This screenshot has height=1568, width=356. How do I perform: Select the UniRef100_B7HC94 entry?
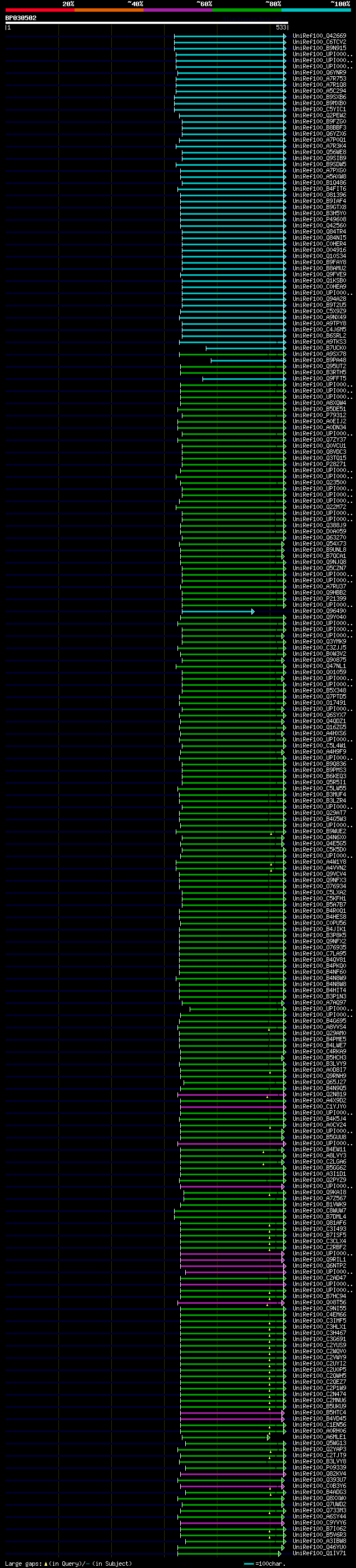click(x=319, y=1296)
